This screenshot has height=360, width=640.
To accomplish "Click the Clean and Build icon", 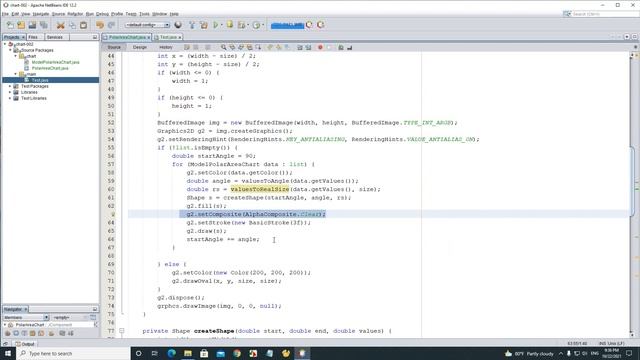I will 204,25.
